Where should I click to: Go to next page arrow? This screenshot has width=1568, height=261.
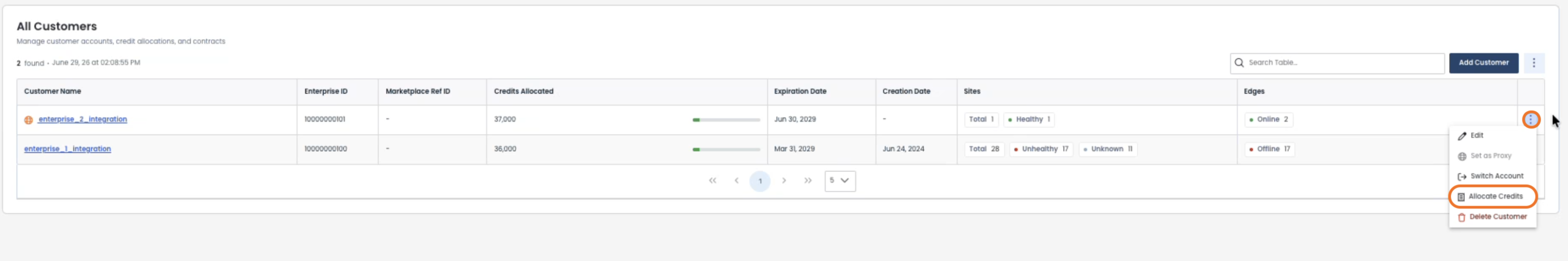(x=783, y=181)
